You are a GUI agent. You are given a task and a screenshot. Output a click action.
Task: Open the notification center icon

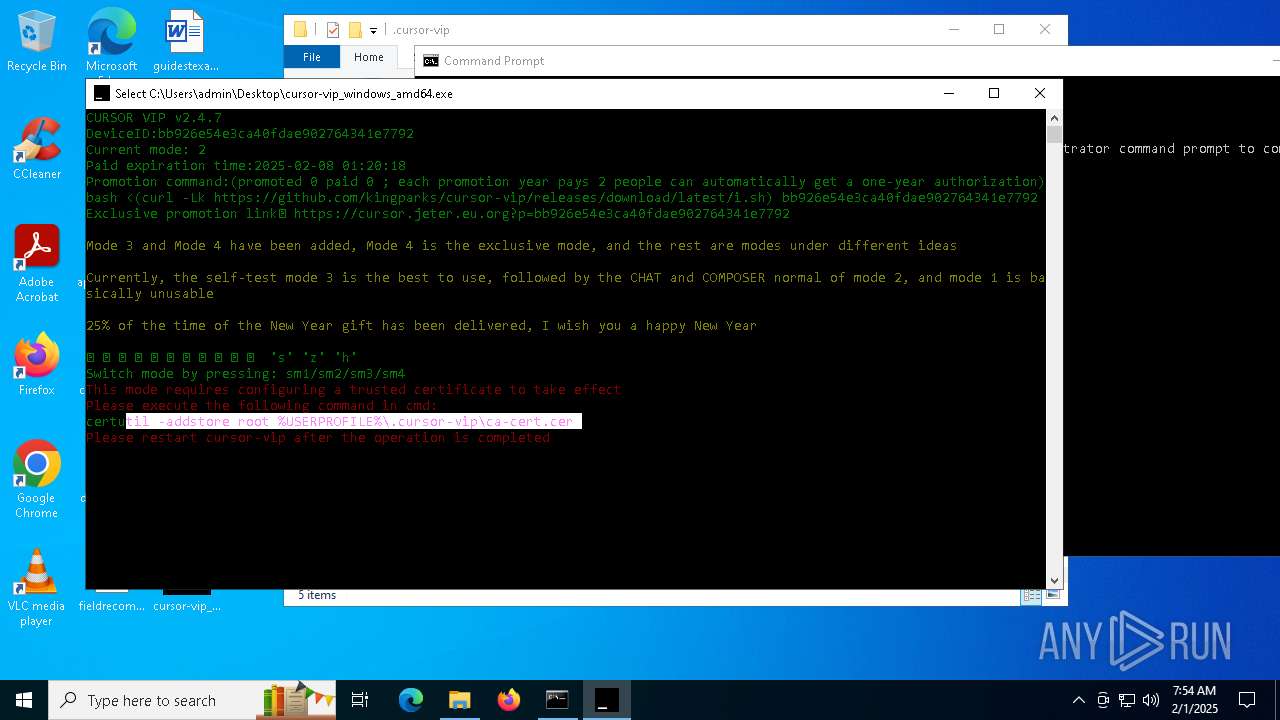[x=1247, y=700]
